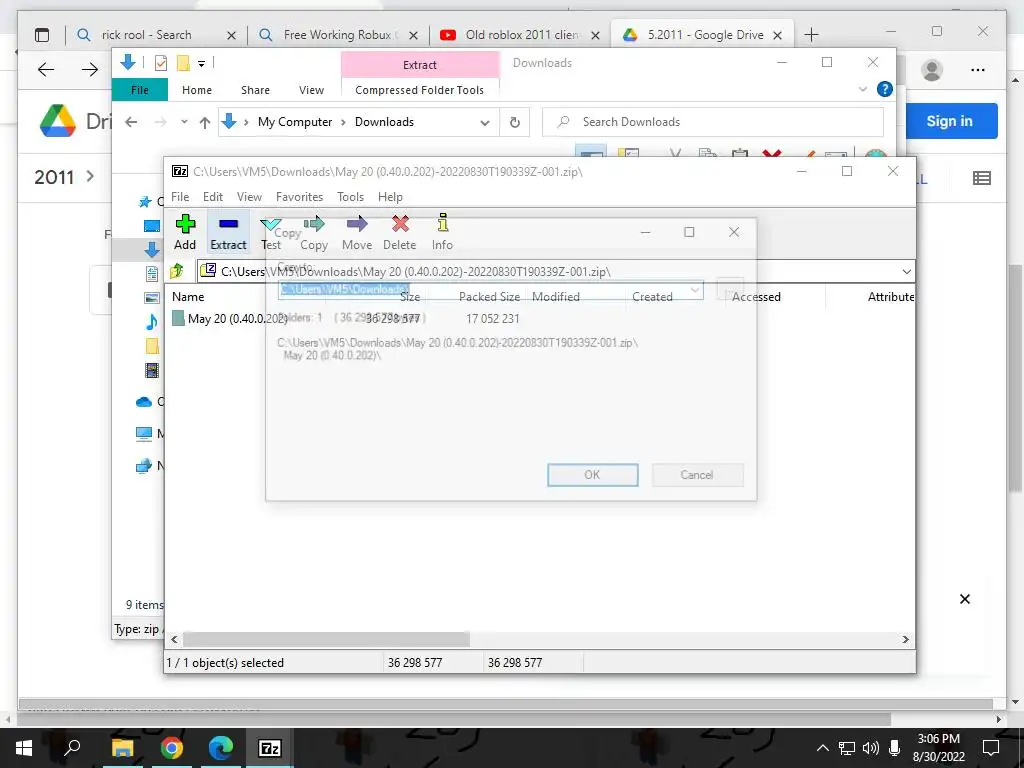This screenshot has width=1024, height=768.
Task: Open the browser tab actions icon
Action: tap(42, 35)
